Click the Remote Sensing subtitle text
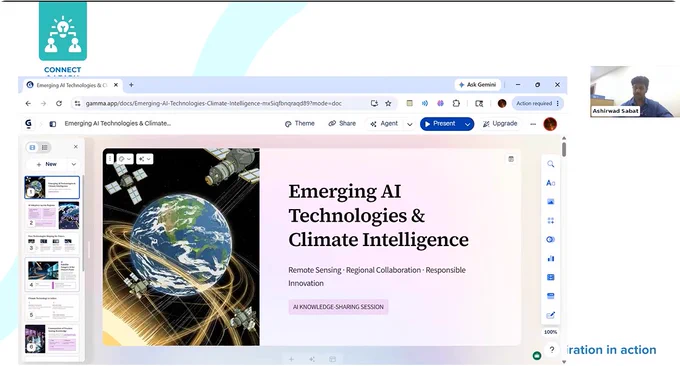680x366 pixels. [377, 276]
